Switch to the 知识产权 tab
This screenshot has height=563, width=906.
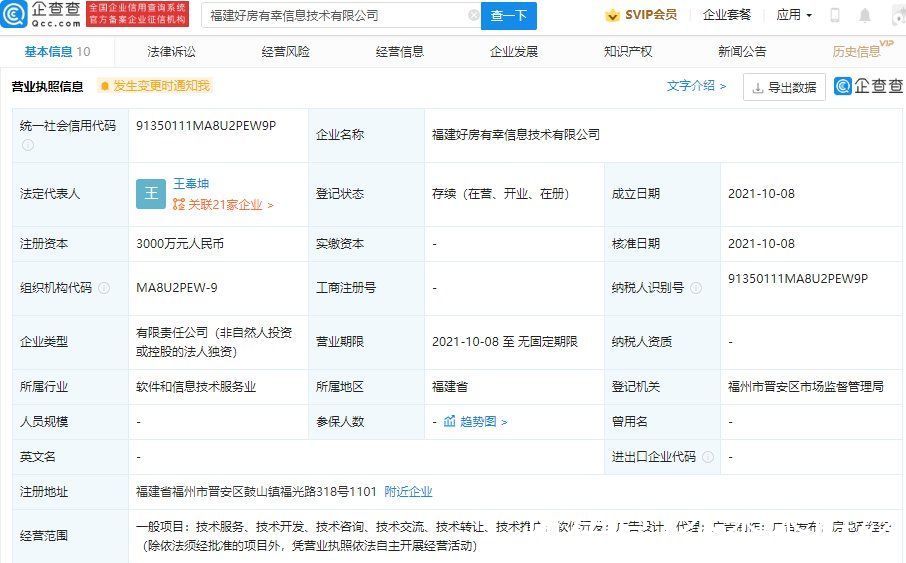pos(628,51)
